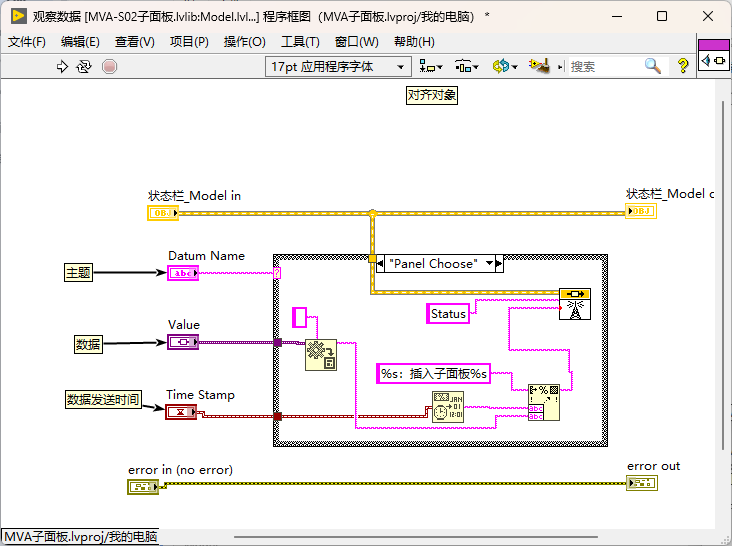The height and width of the screenshot is (546, 732).
Task: Select the empty string constant box
Action: pos(299,317)
